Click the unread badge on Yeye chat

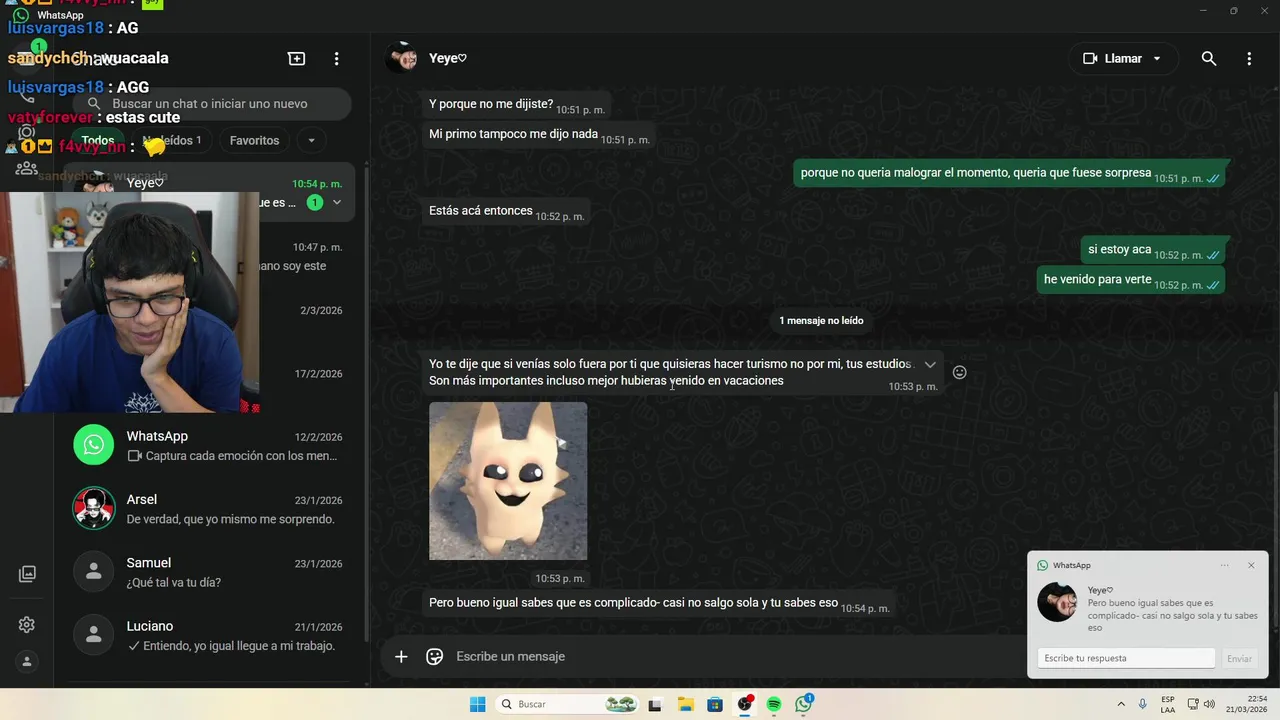point(315,202)
